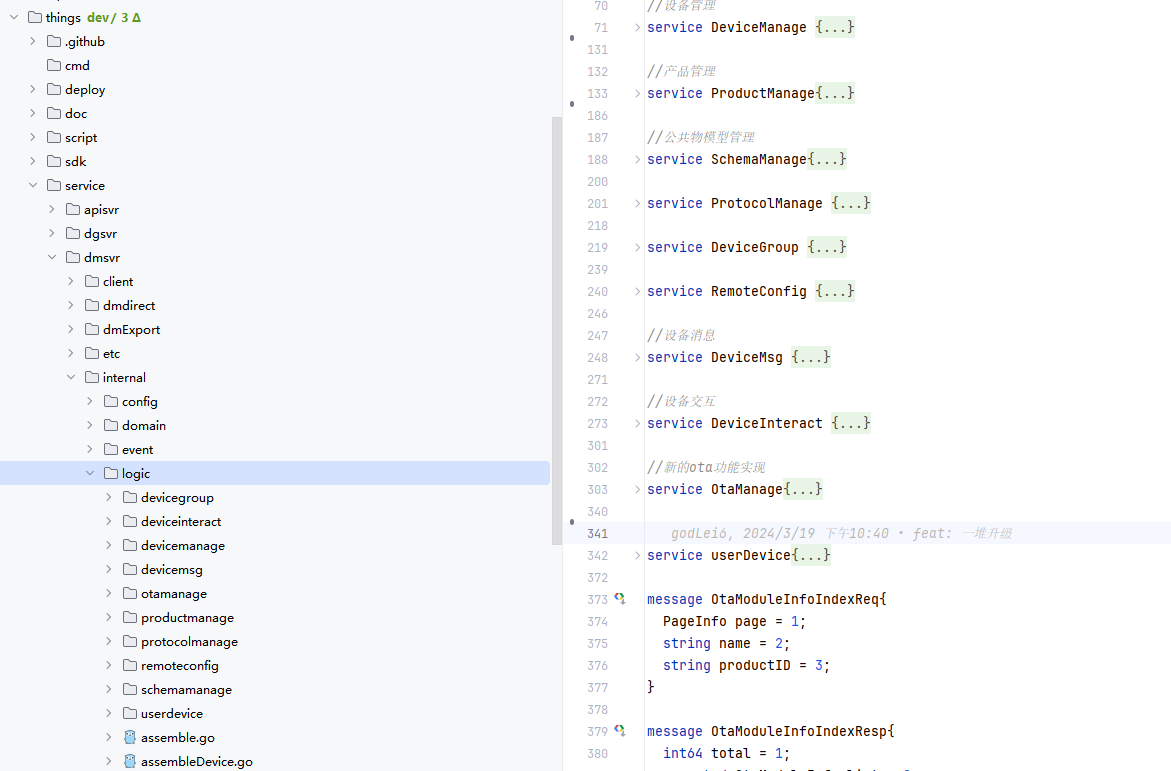Select the cmd folder in tree
1171x771 pixels.
tap(77, 65)
